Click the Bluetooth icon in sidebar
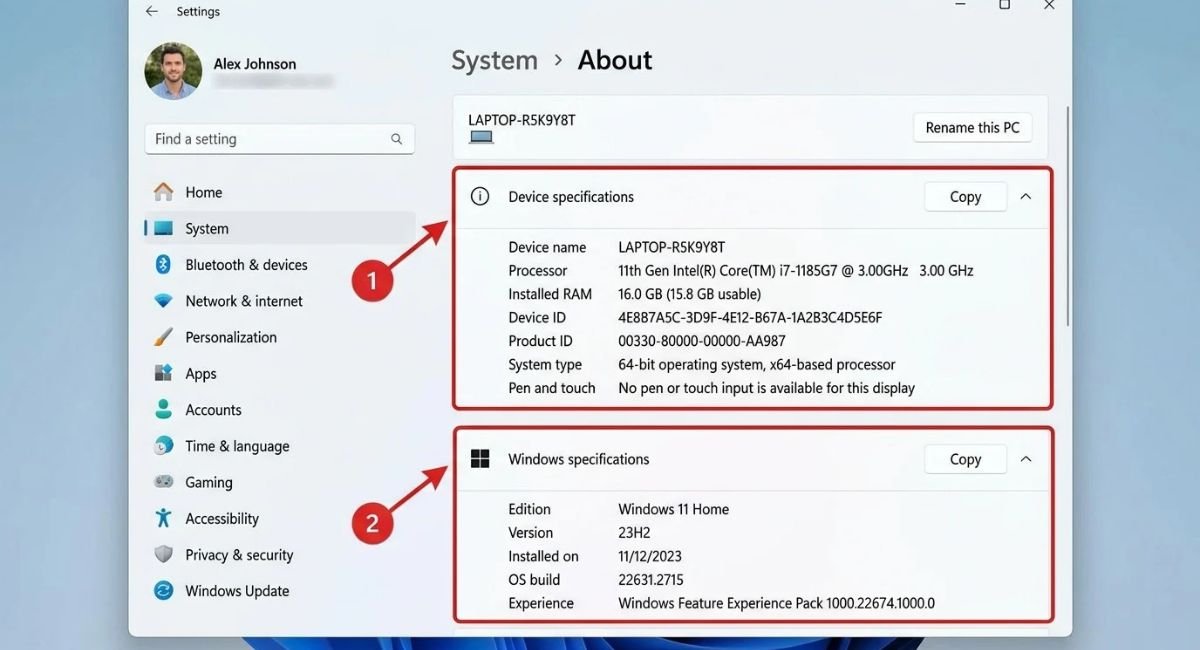The image size is (1200, 650). point(163,264)
